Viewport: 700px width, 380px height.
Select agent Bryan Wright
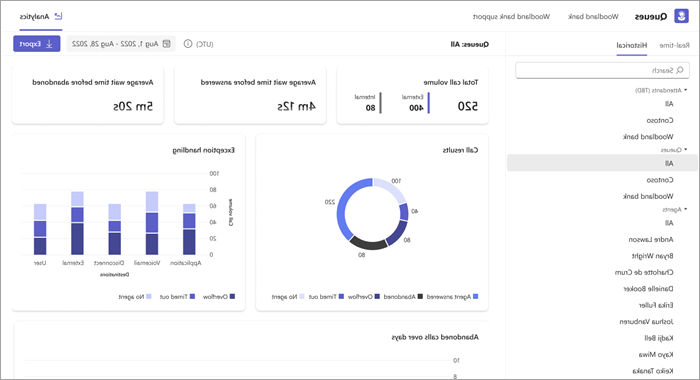[x=652, y=256]
